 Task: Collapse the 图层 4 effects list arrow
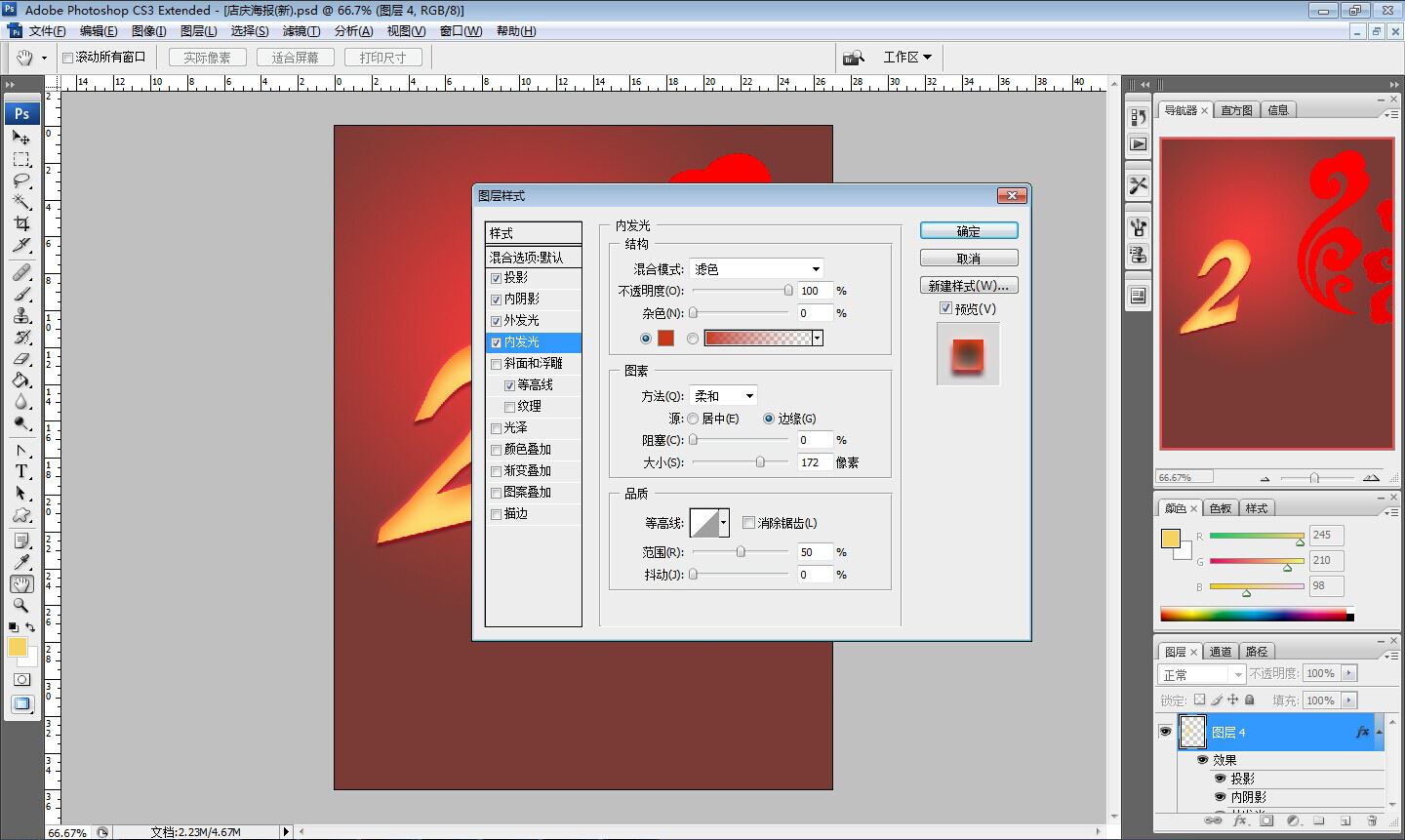click(1379, 732)
